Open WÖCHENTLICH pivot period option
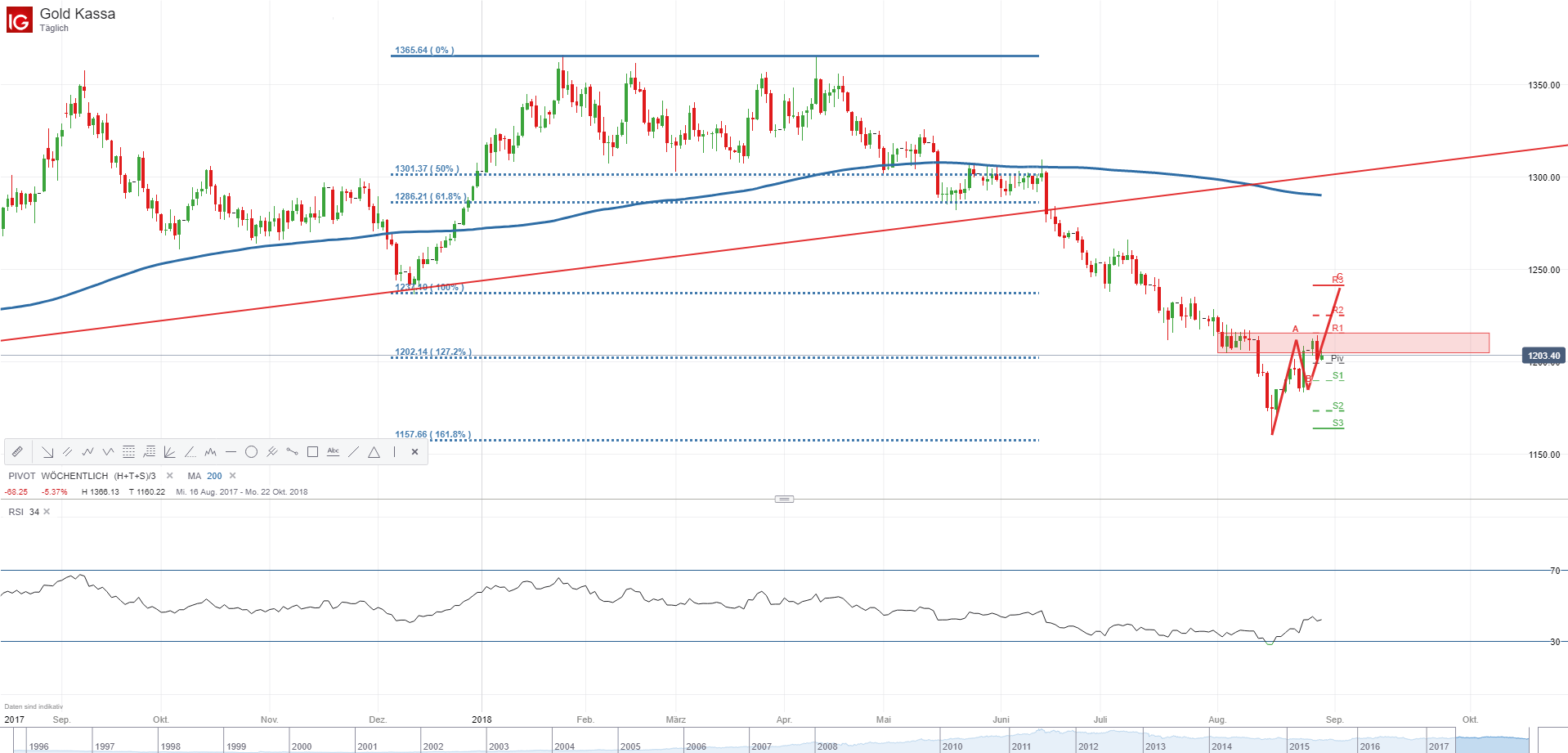The width and height of the screenshot is (1568, 753). 74,476
